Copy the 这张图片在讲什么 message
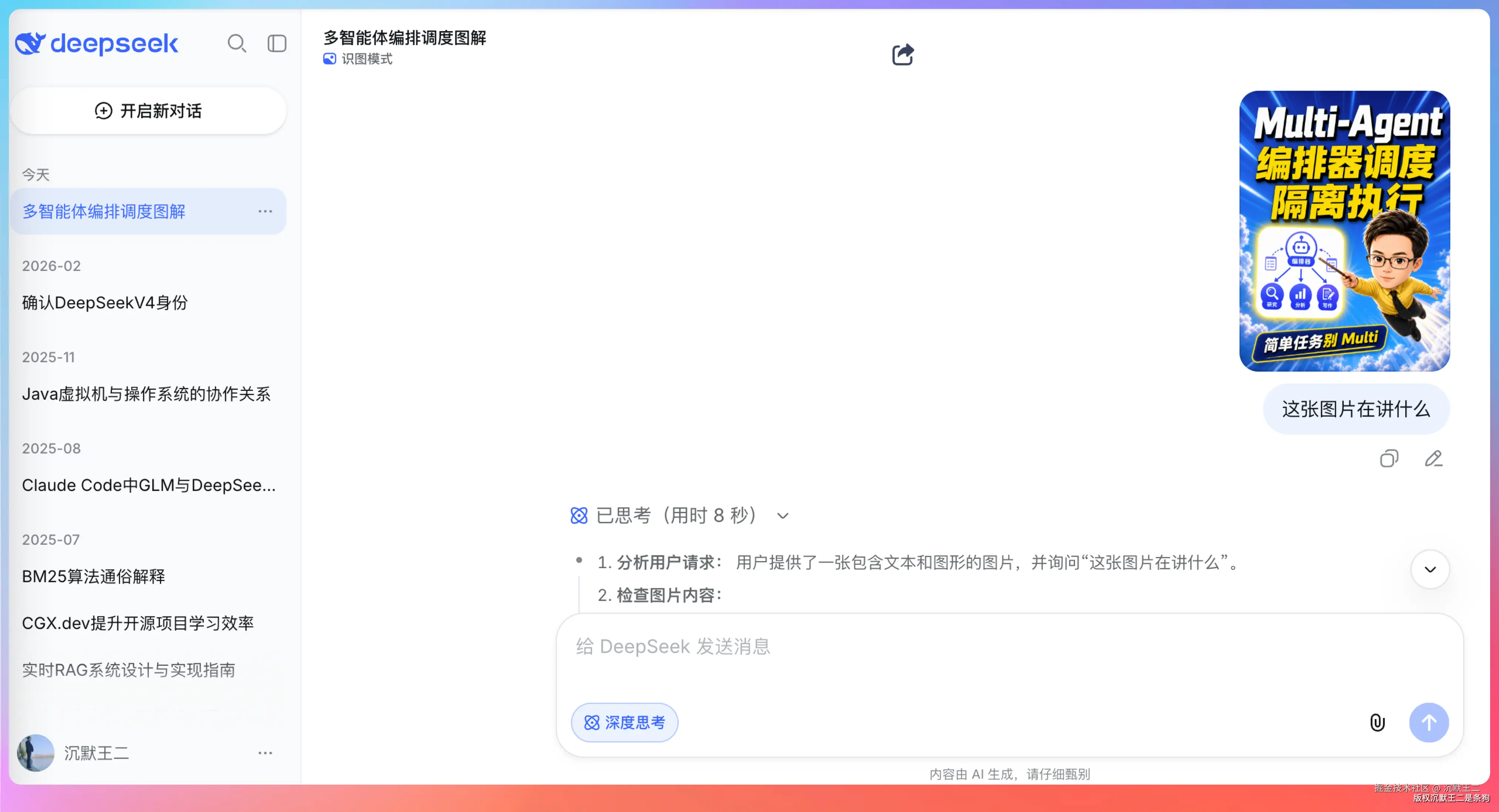1499x812 pixels. click(x=1389, y=459)
